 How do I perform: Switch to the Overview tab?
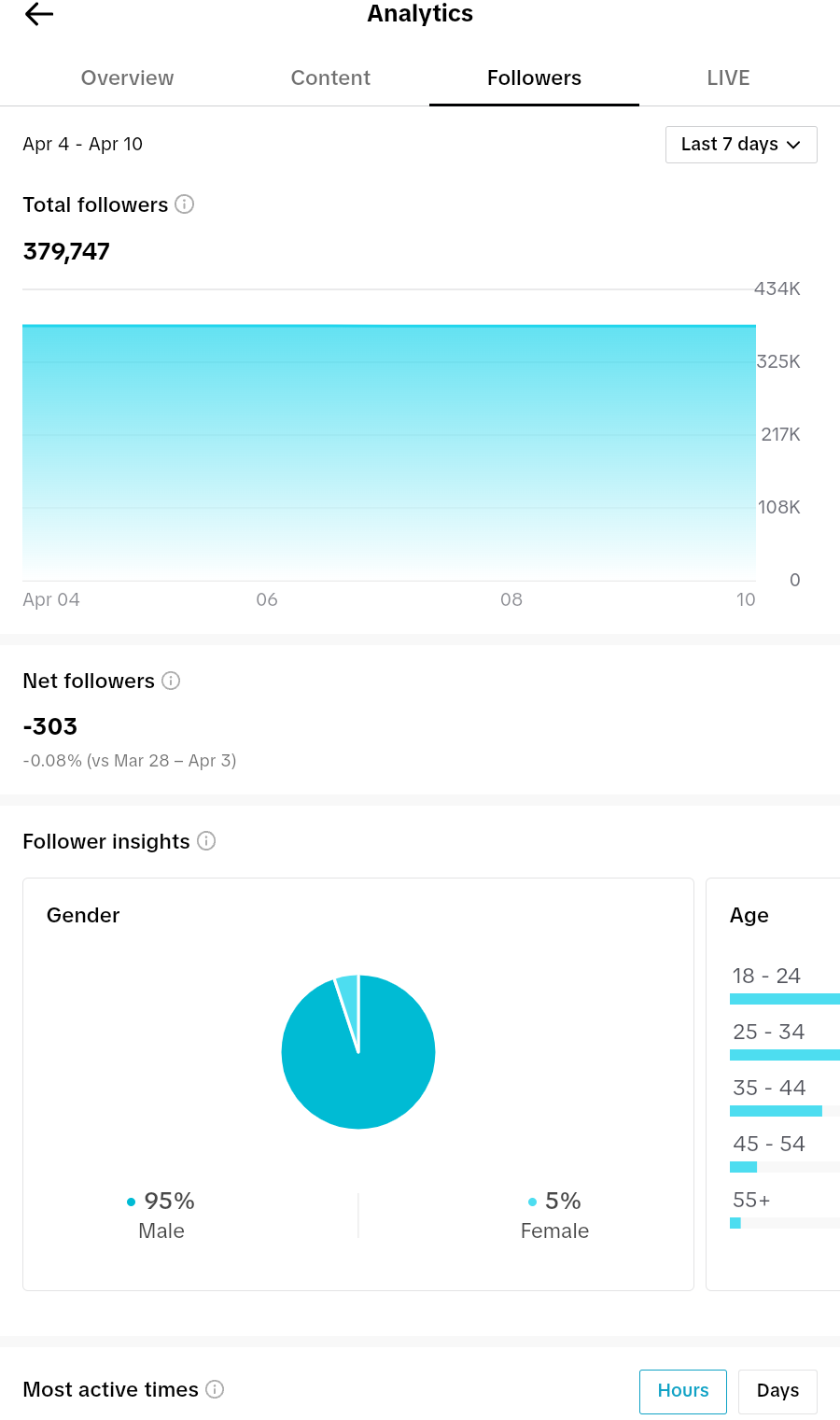tap(127, 78)
